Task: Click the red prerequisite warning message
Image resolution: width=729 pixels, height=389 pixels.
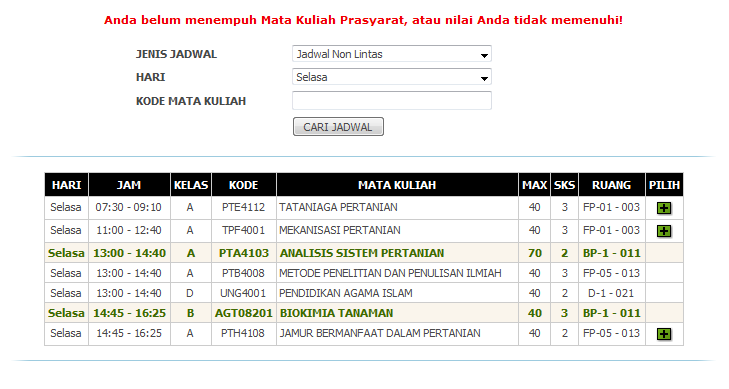Action: 363,20
